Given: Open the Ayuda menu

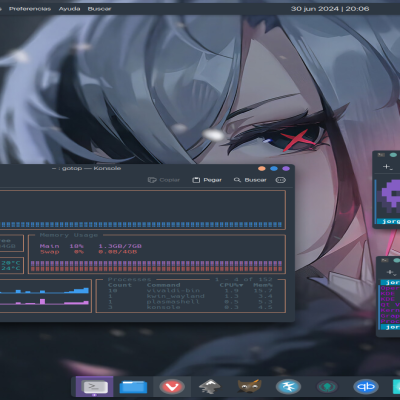Looking at the screenshot, I should pyautogui.click(x=69, y=9).
